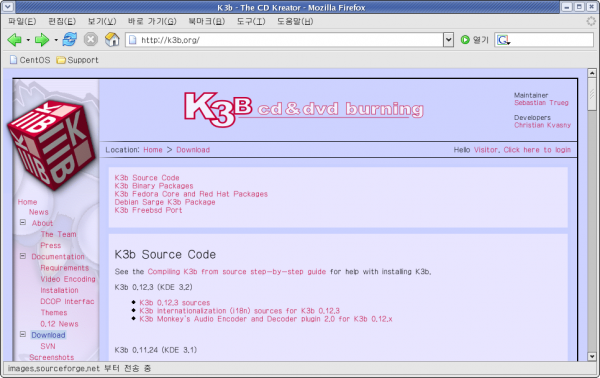Open the 북마크(B) menu

coord(207,21)
